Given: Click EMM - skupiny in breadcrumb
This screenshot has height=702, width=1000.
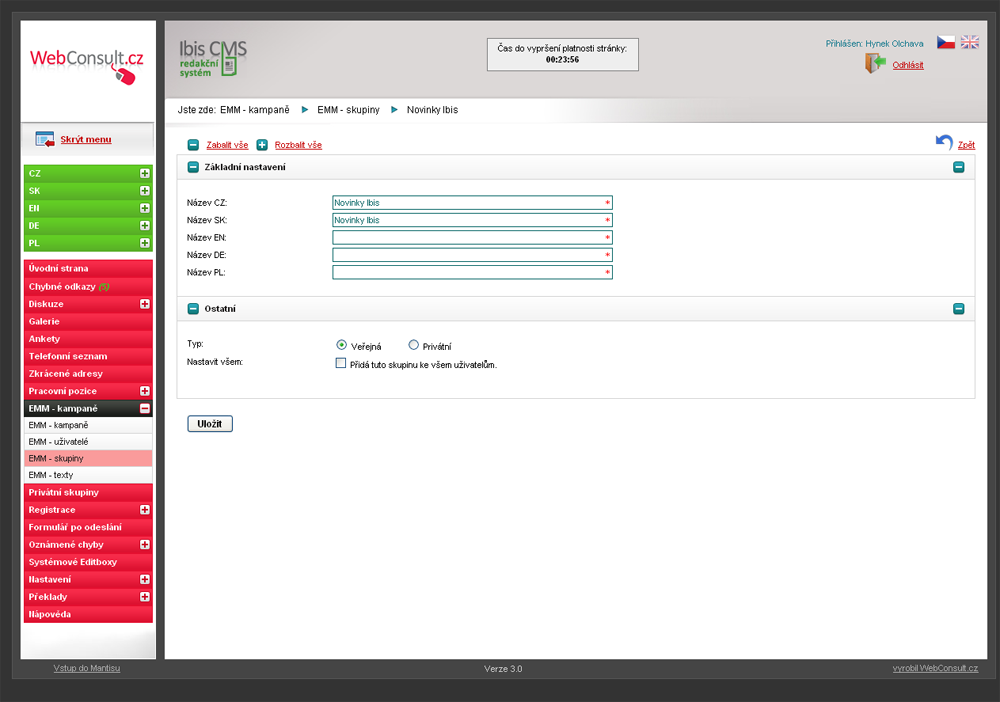Looking at the screenshot, I should coord(348,110).
